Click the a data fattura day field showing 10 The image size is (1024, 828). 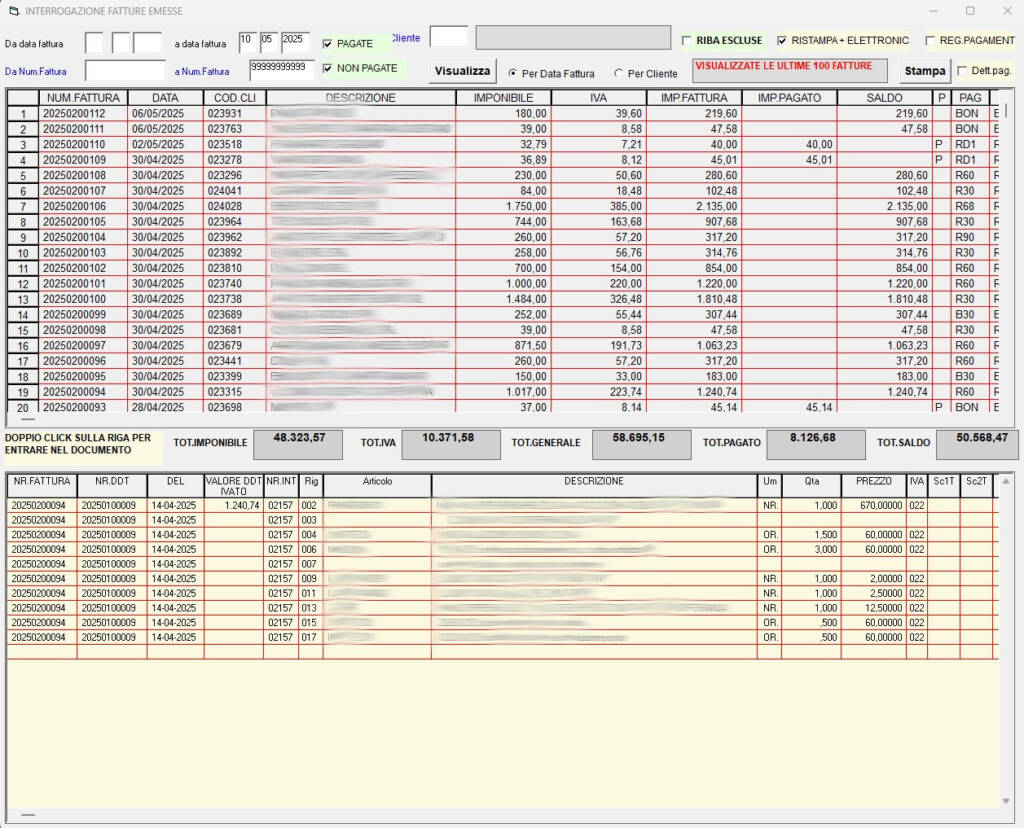[248, 43]
